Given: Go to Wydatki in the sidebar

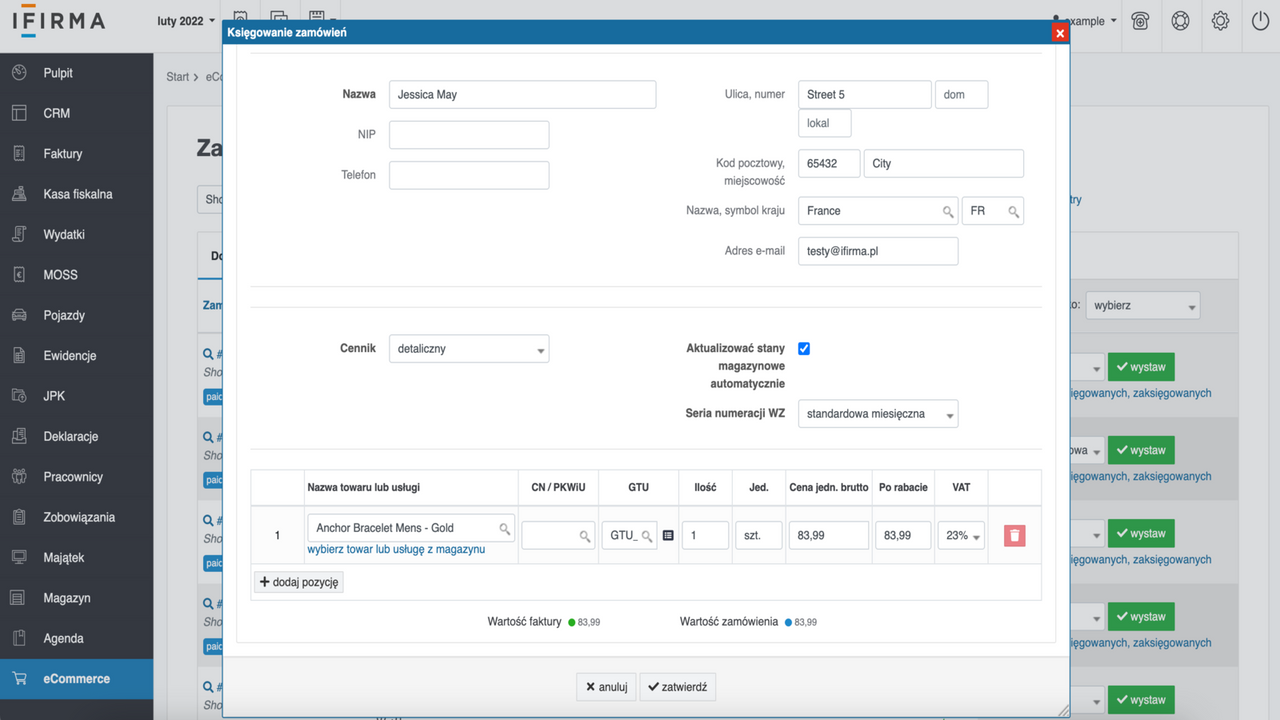Looking at the screenshot, I should coord(63,233).
